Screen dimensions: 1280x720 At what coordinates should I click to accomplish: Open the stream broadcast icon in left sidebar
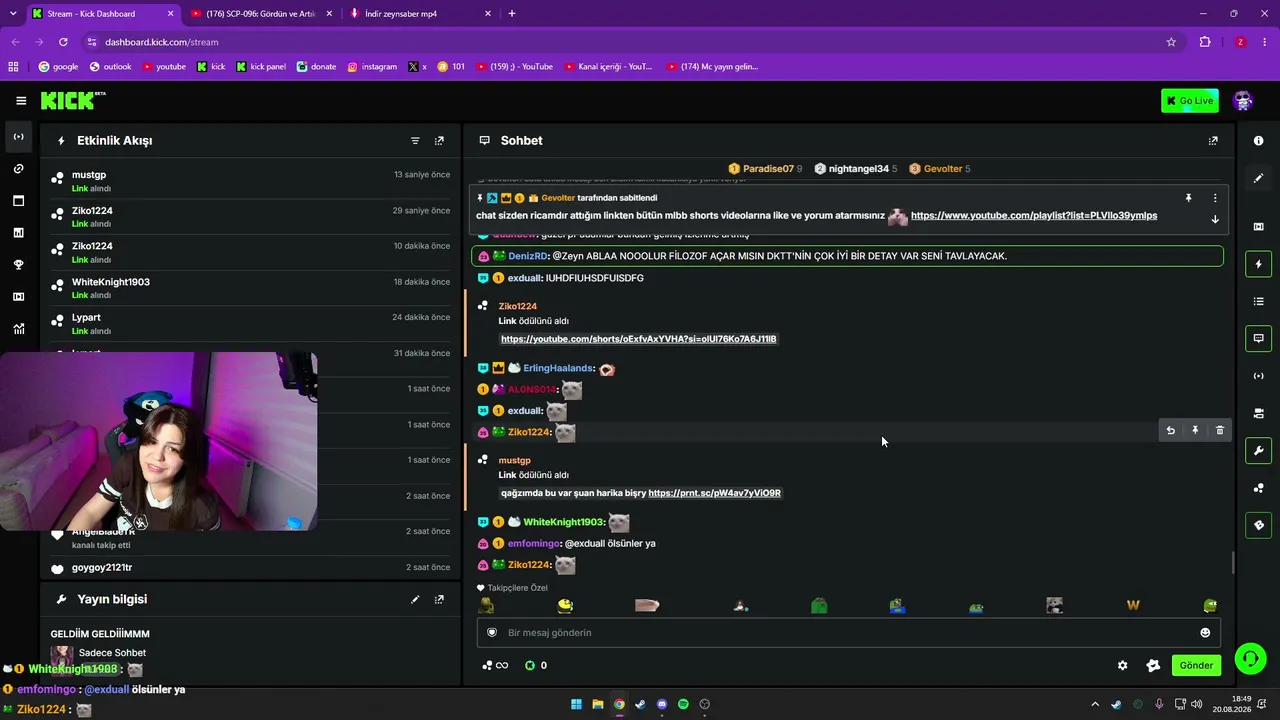(18, 137)
